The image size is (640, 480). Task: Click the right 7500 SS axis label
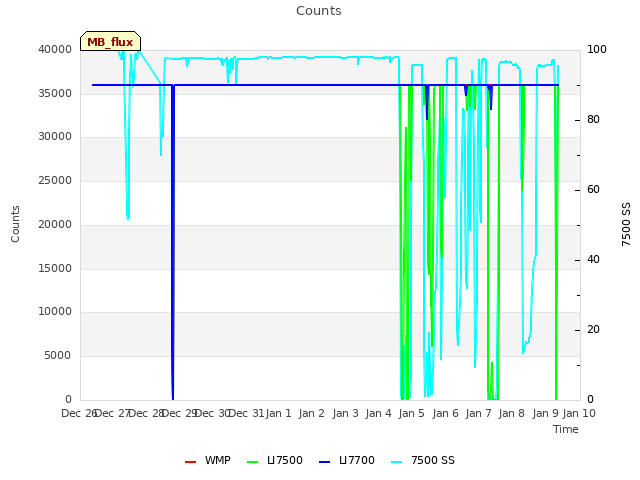click(626, 224)
